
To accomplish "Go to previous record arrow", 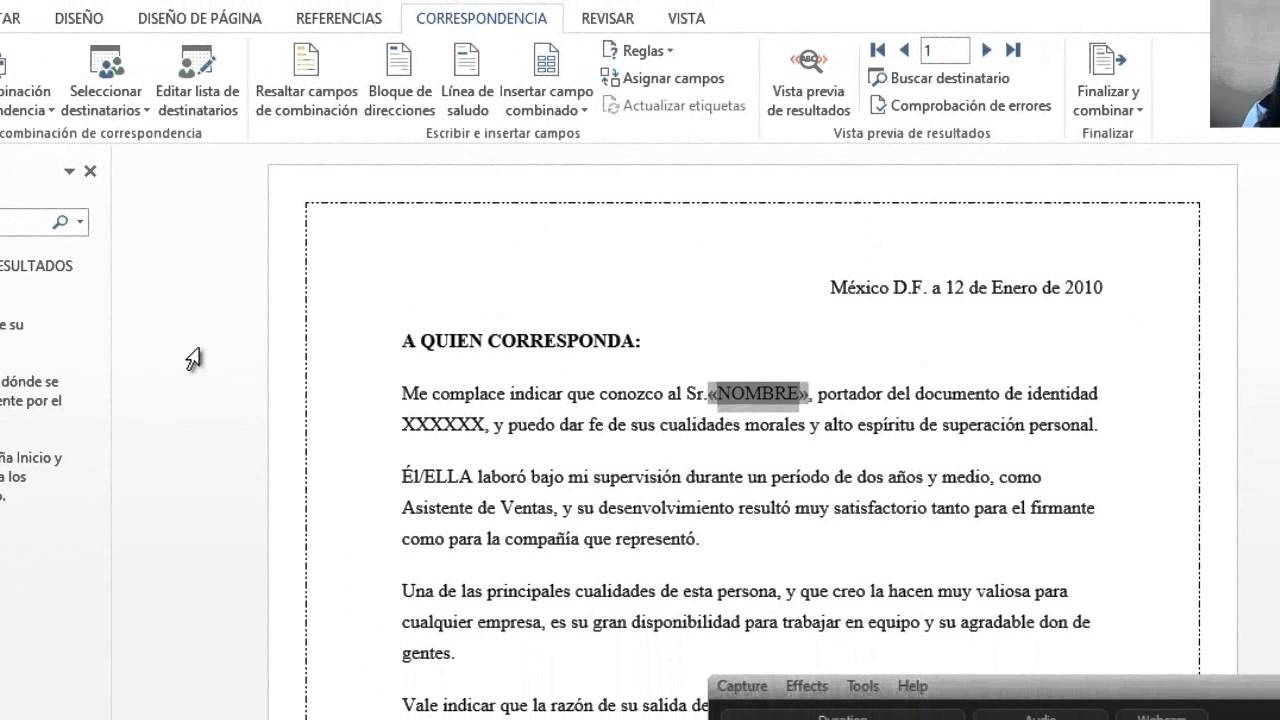I will click(x=904, y=50).
